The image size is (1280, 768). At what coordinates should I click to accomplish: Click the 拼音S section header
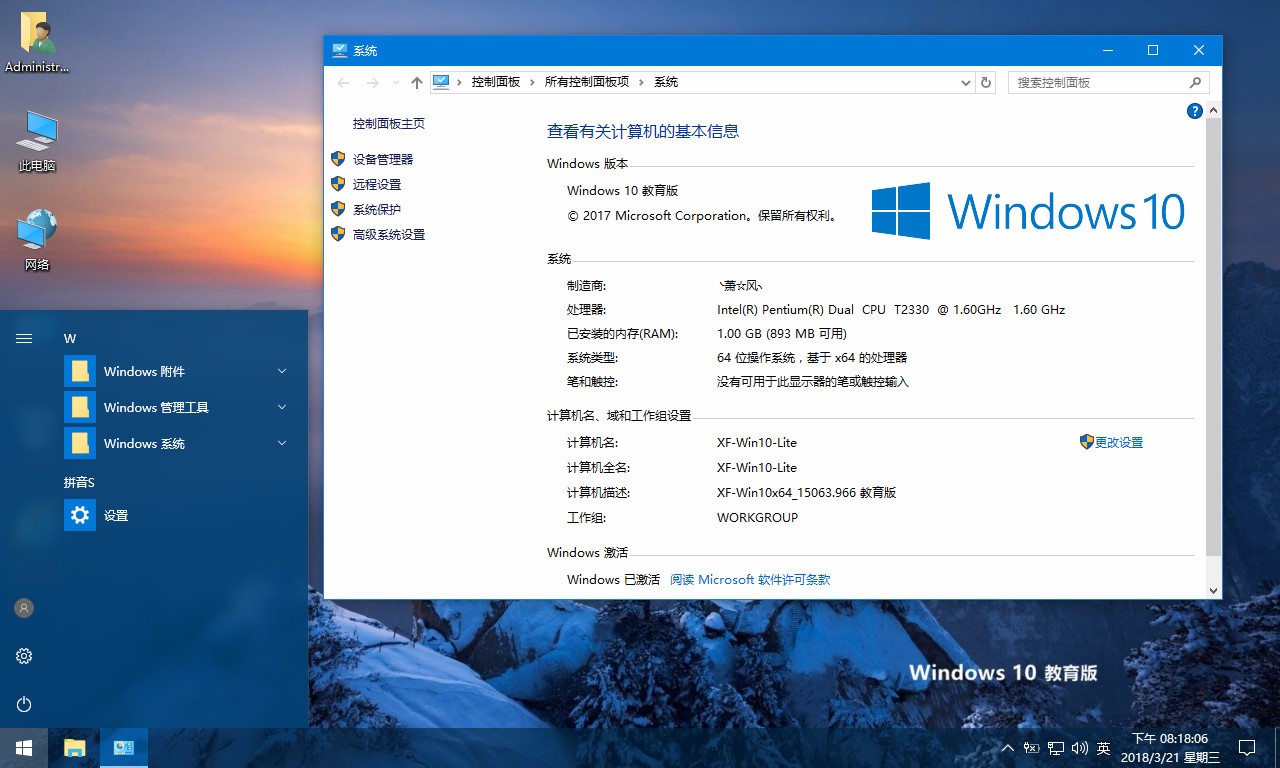[x=79, y=482]
